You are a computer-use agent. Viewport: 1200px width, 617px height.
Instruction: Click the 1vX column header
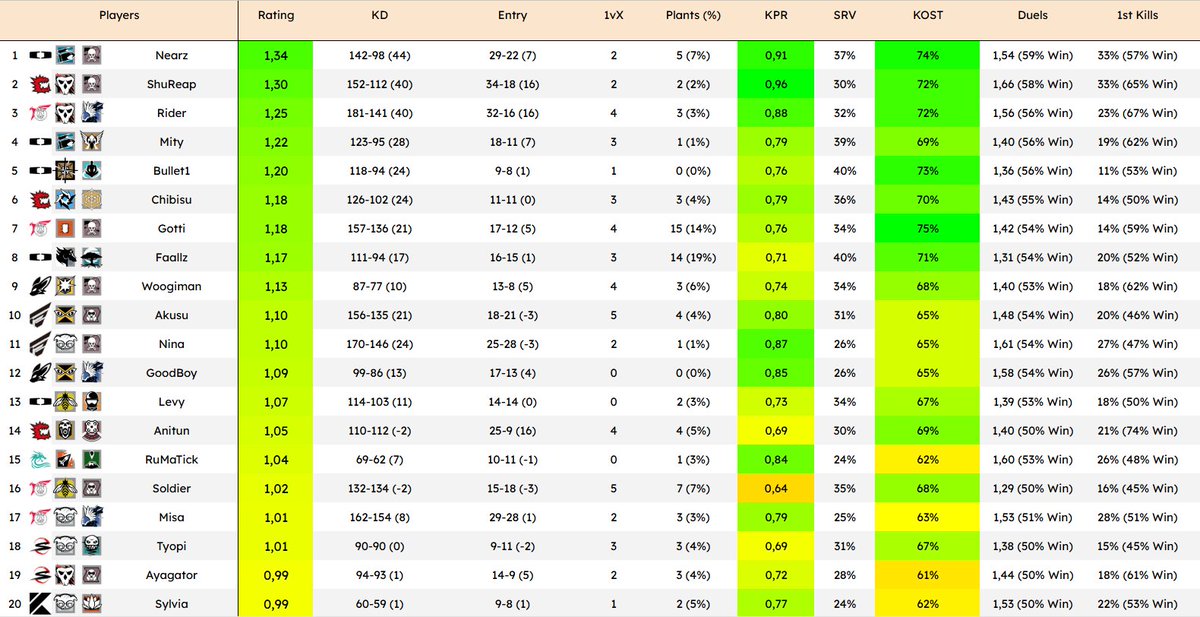pos(613,16)
